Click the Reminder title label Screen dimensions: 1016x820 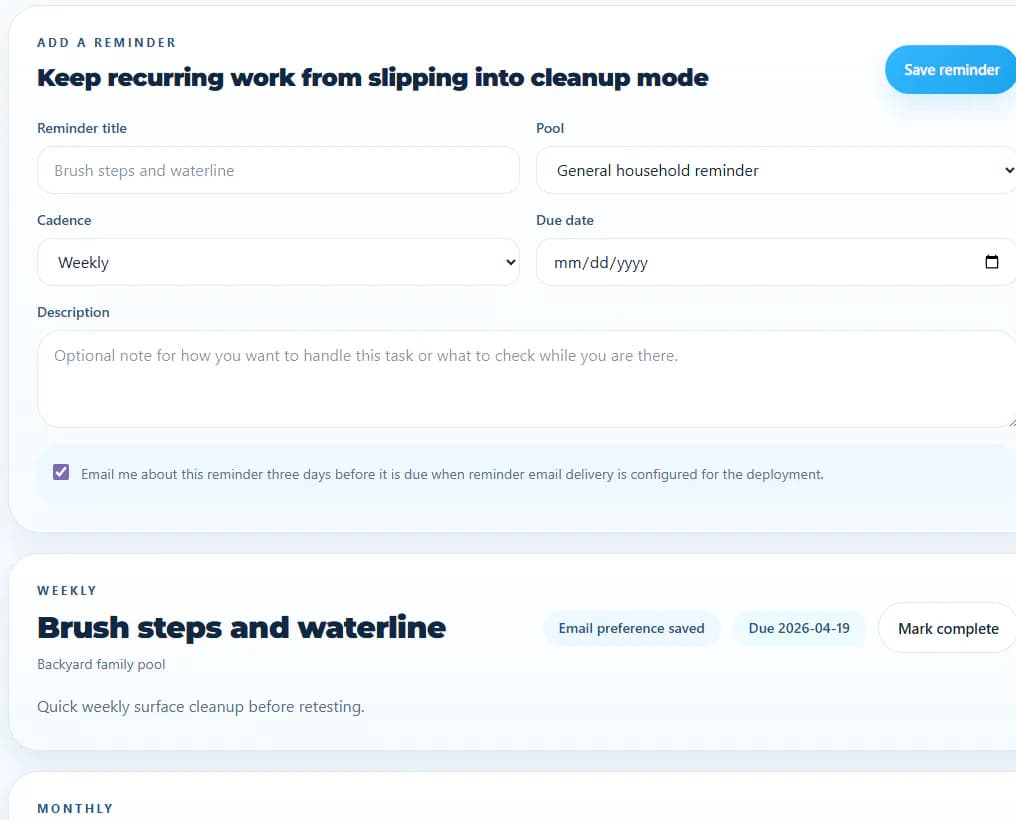[x=82, y=128]
